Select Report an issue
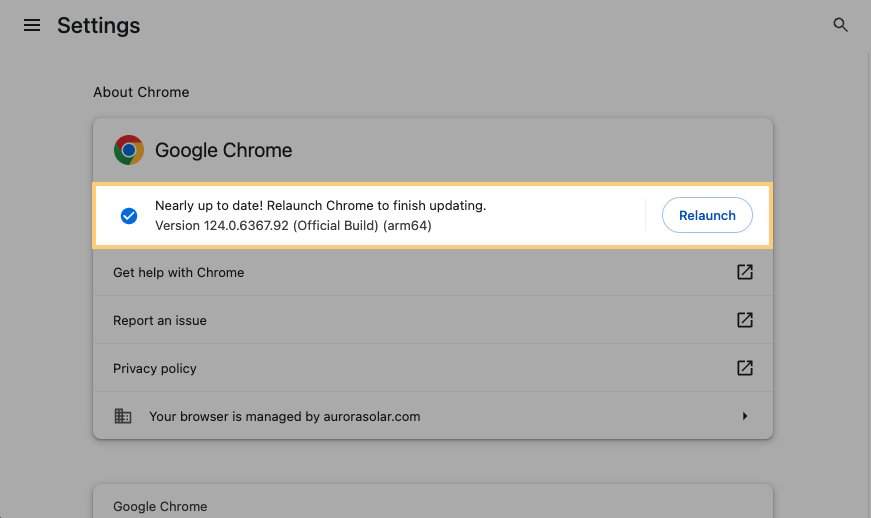The width and height of the screenshot is (871, 518). [x=160, y=321]
